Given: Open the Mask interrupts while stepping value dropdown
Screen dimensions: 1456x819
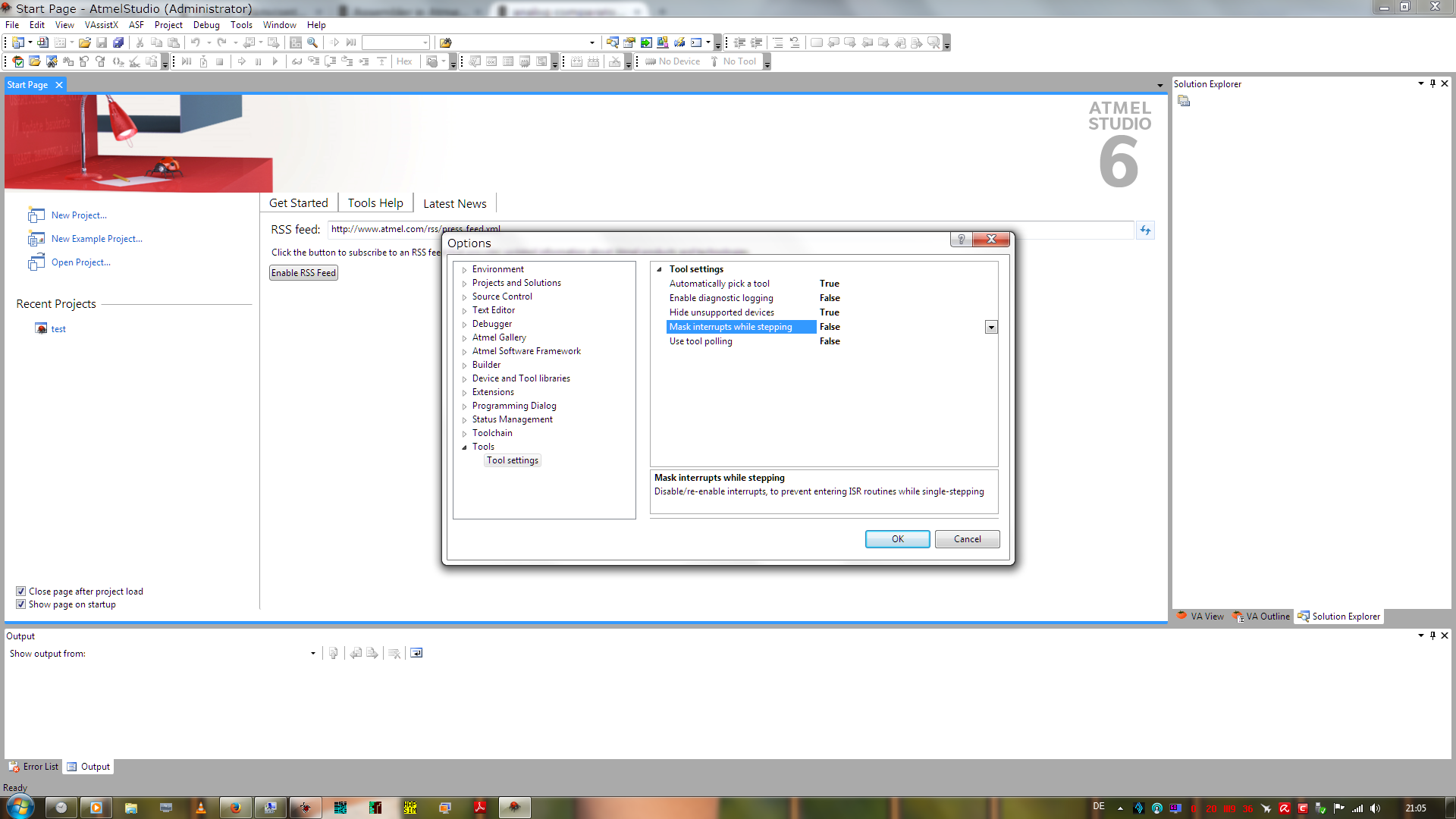Looking at the screenshot, I should 991,327.
